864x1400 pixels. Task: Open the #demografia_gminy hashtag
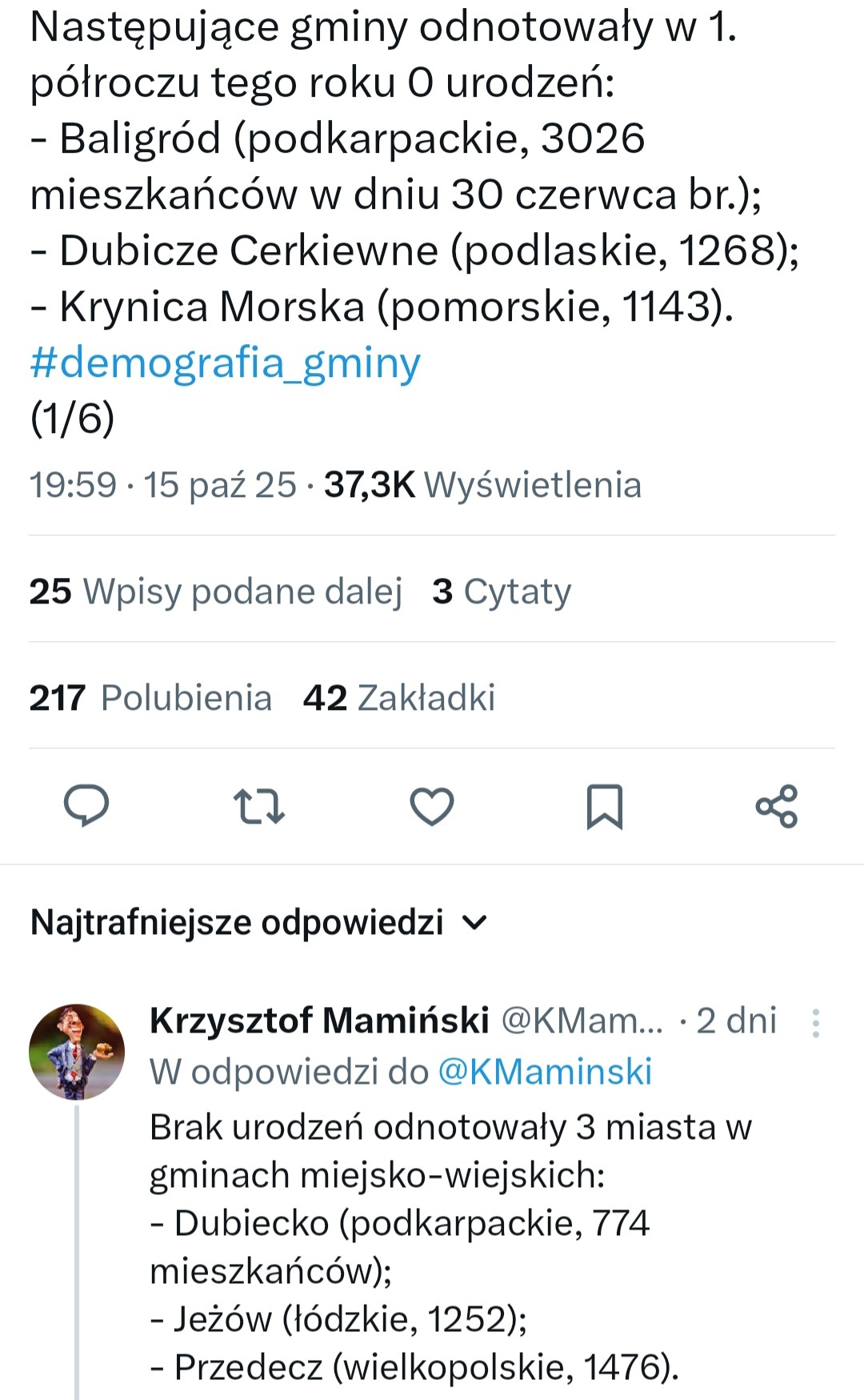[x=225, y=363]
